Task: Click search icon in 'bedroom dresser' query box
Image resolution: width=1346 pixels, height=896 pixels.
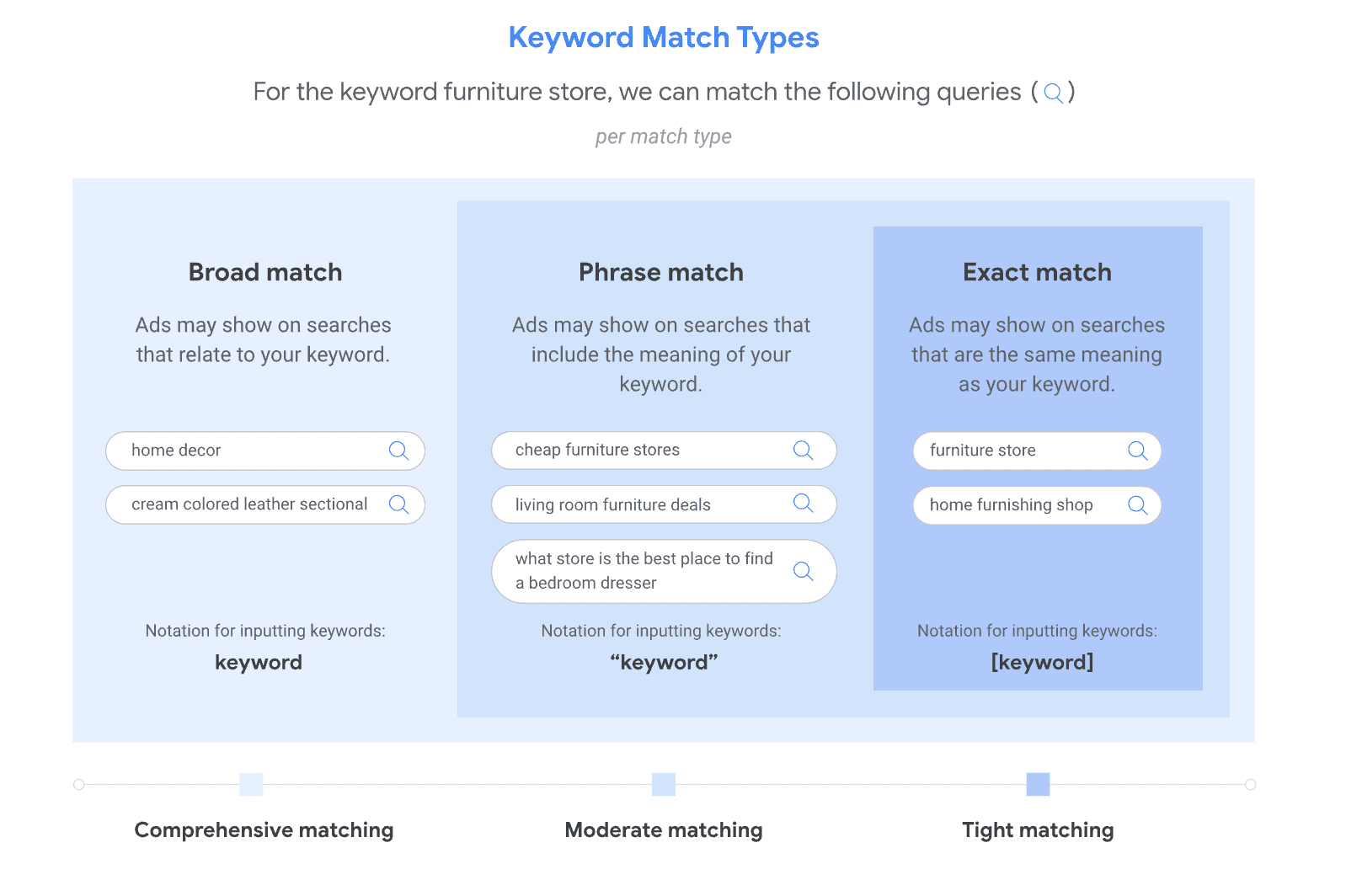Action: click(803, 572)
